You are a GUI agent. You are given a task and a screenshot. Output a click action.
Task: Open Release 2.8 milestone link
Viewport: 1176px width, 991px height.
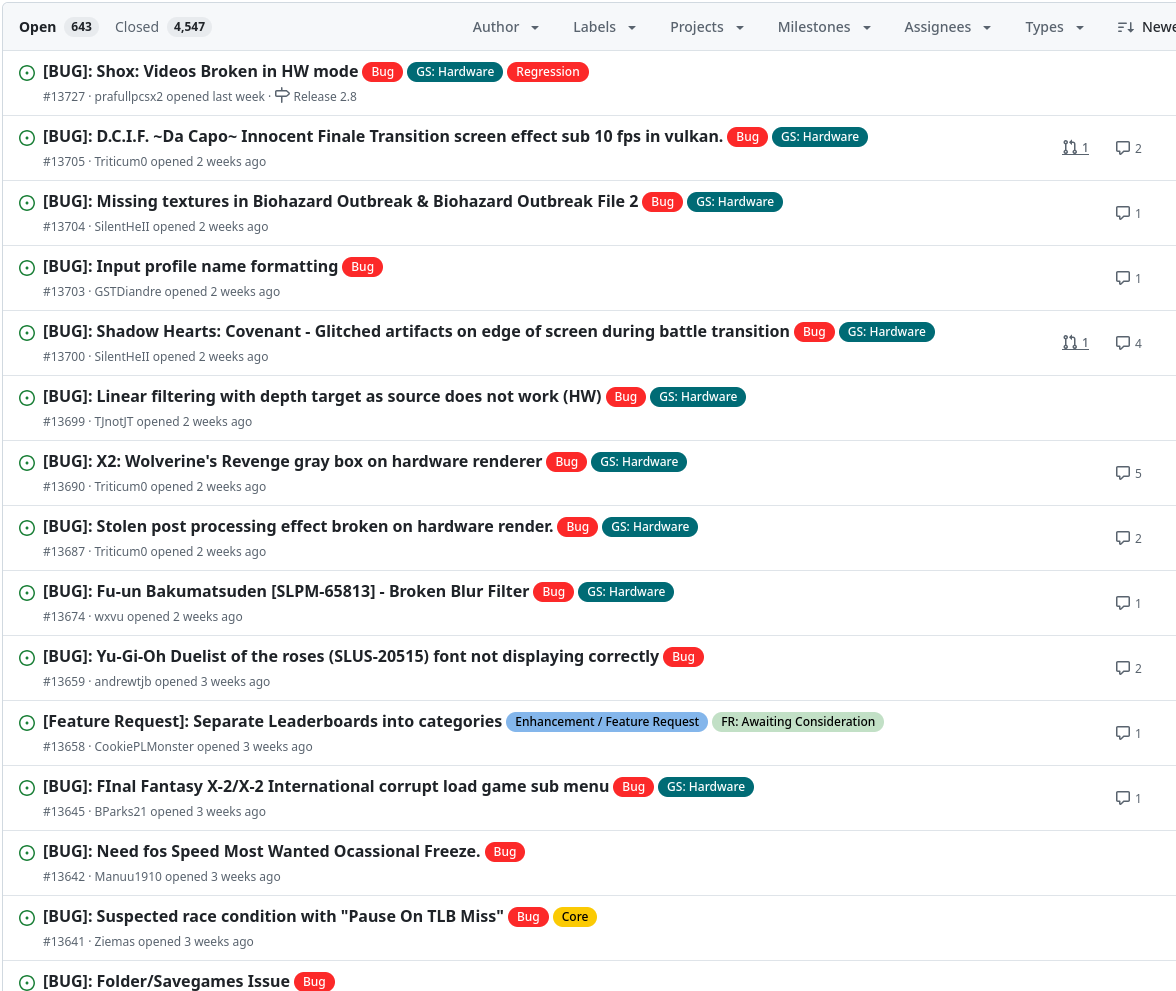(x=316, y=96)
